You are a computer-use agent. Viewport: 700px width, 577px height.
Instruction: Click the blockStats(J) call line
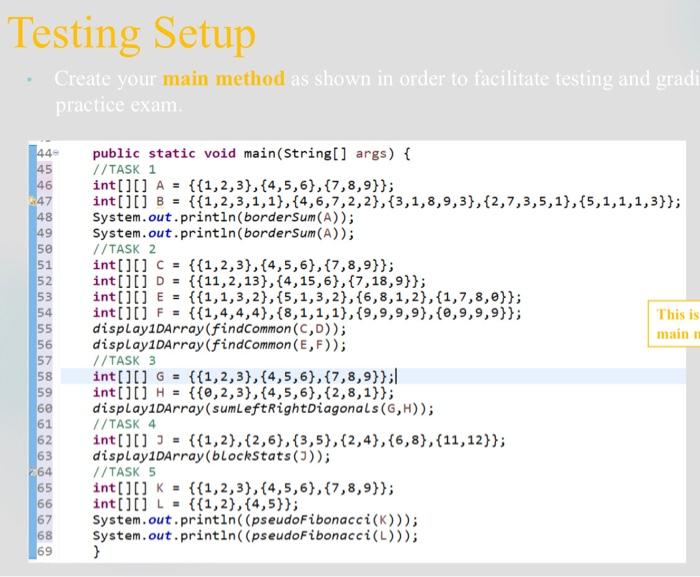coord(212,456)
